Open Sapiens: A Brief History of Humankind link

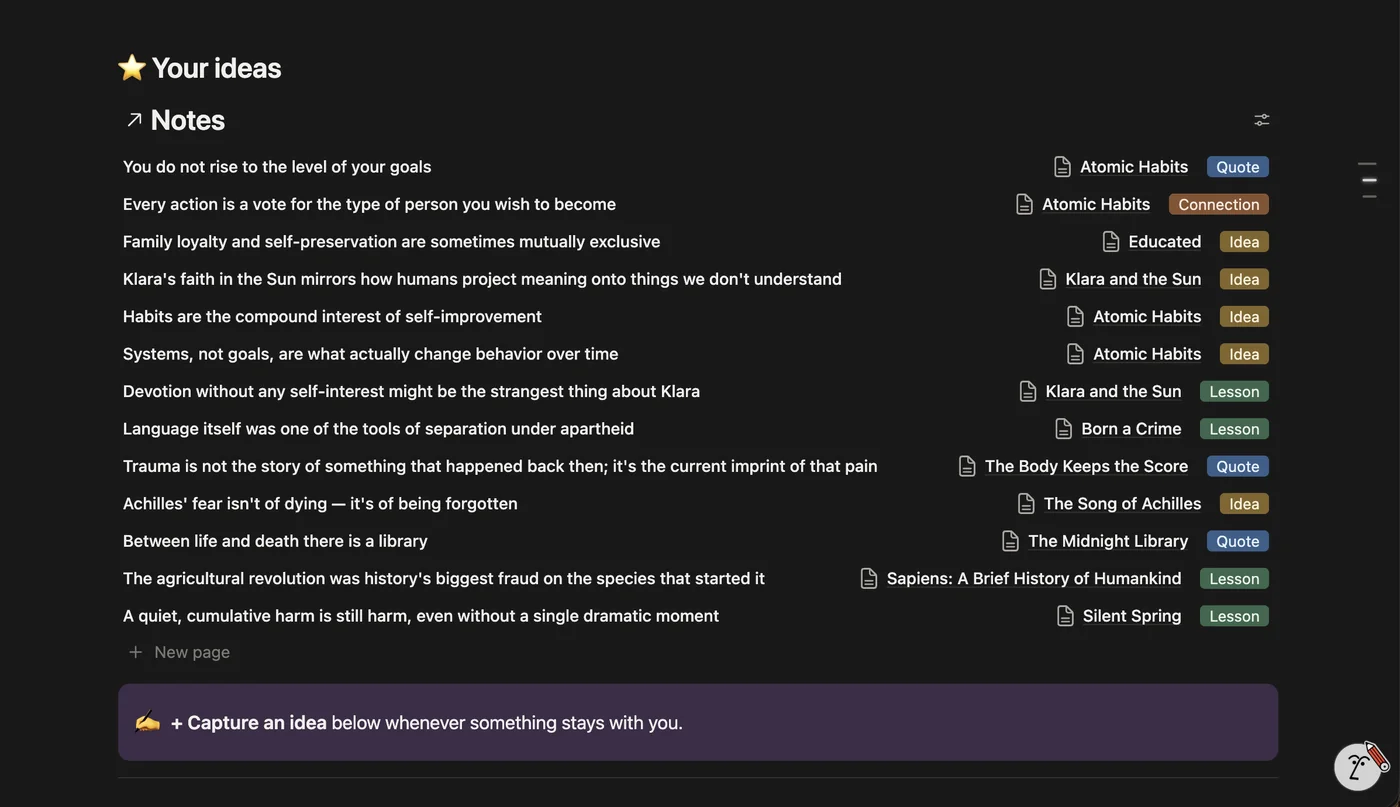pyautogui.click(x=1034, y=579)
